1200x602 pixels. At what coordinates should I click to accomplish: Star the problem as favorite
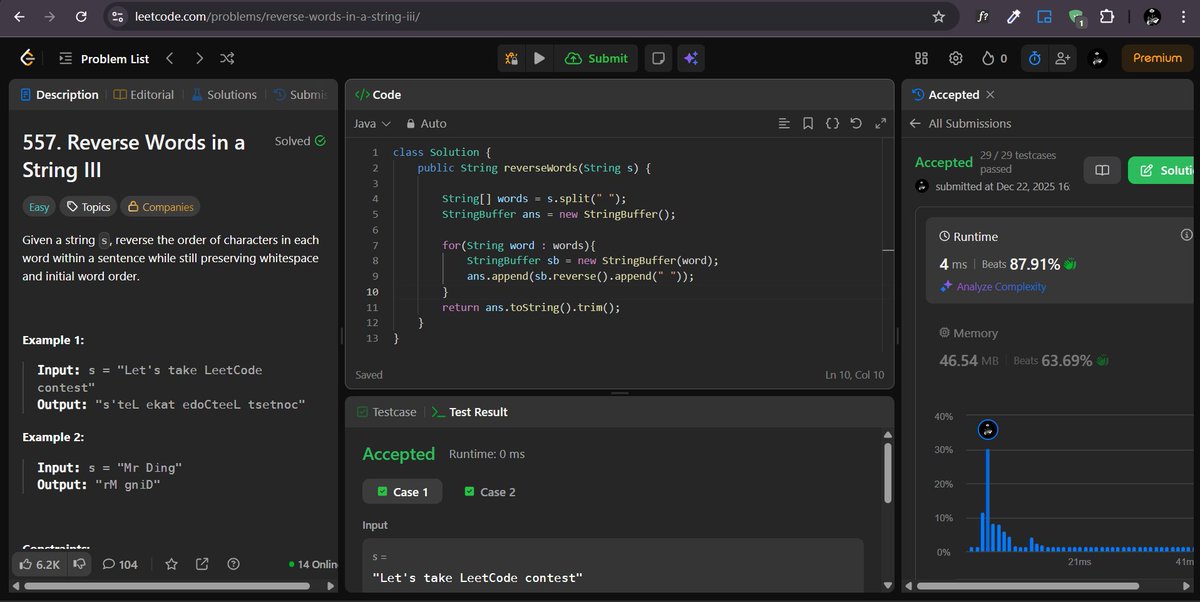click(171, 564)
